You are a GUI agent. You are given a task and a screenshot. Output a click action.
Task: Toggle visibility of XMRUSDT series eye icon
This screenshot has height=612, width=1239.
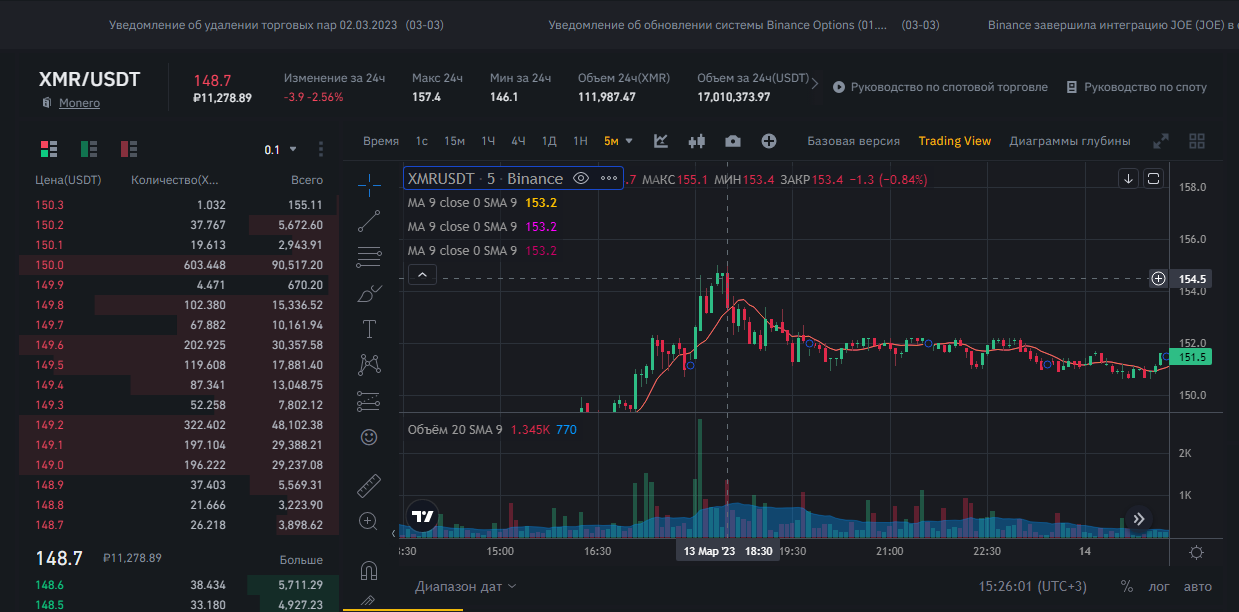(x=581, y=178)
